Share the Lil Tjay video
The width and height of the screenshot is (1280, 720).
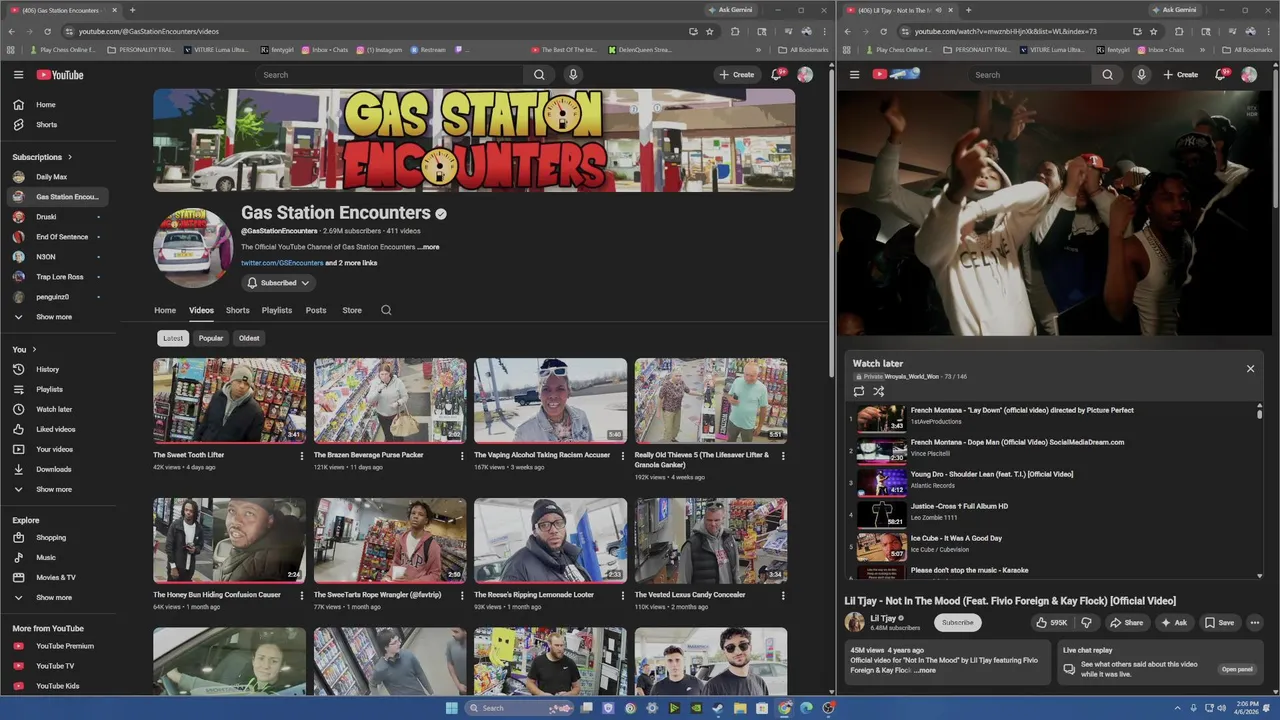tap(1126, 622)
